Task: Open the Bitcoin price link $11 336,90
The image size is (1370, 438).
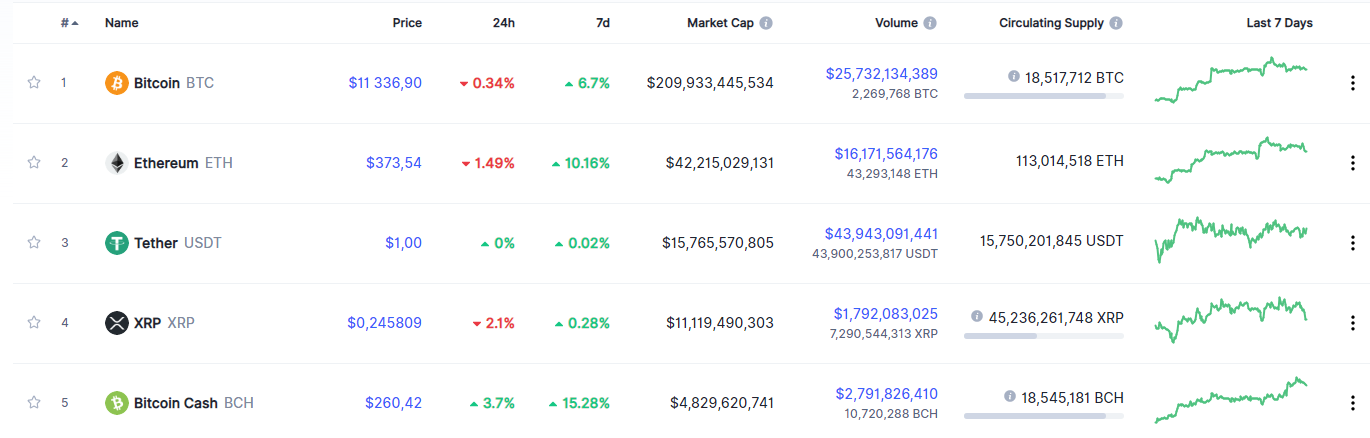Action: [x=385, y=83]
